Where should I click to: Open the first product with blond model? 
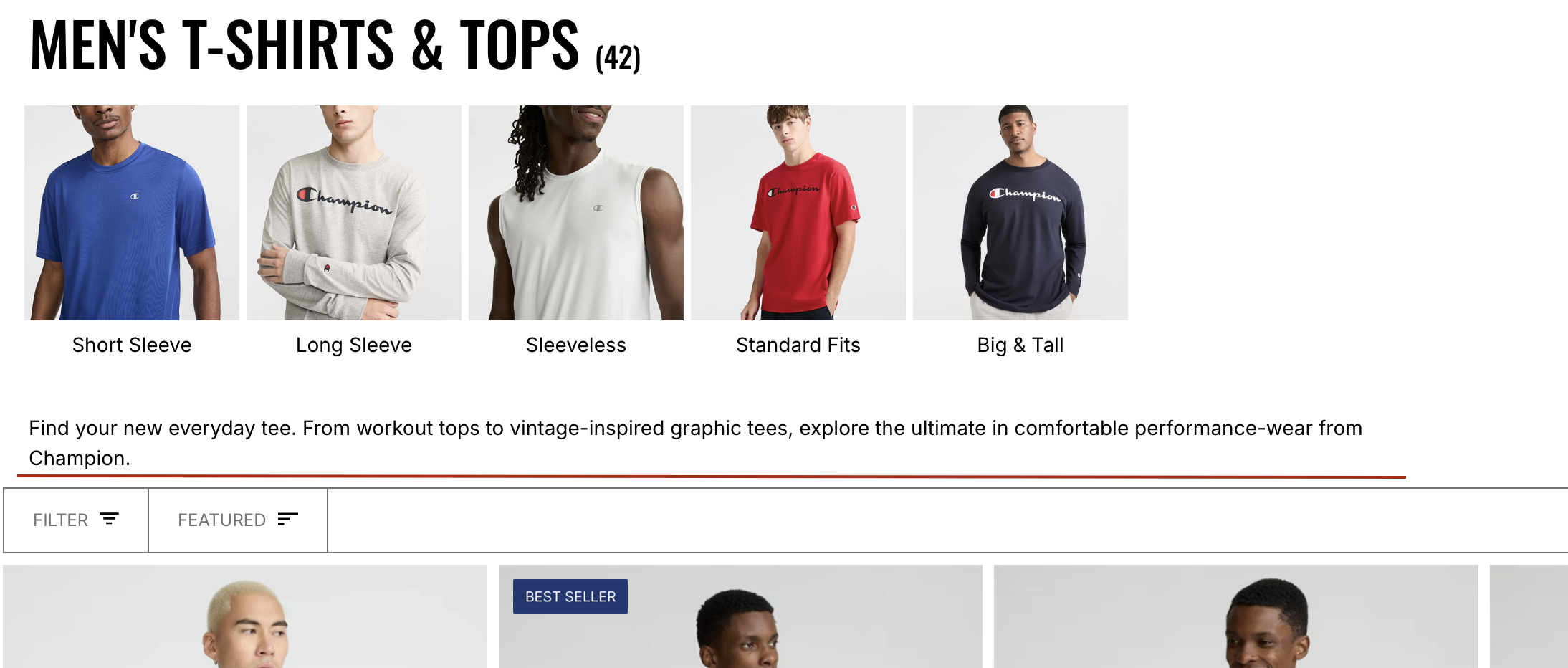pyautogui.click(x=245, y=616)
